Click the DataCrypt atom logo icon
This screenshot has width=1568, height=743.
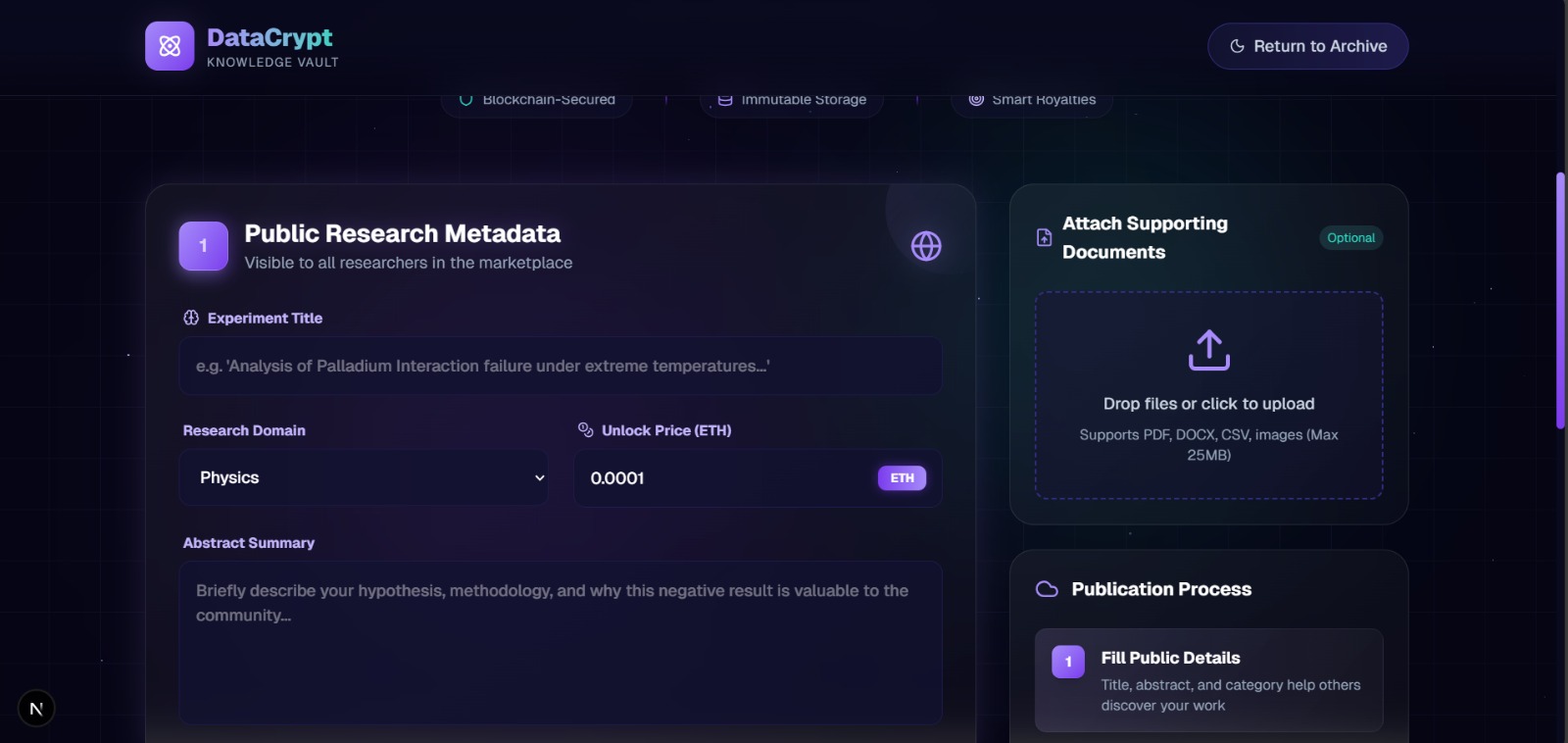(170, 46)
